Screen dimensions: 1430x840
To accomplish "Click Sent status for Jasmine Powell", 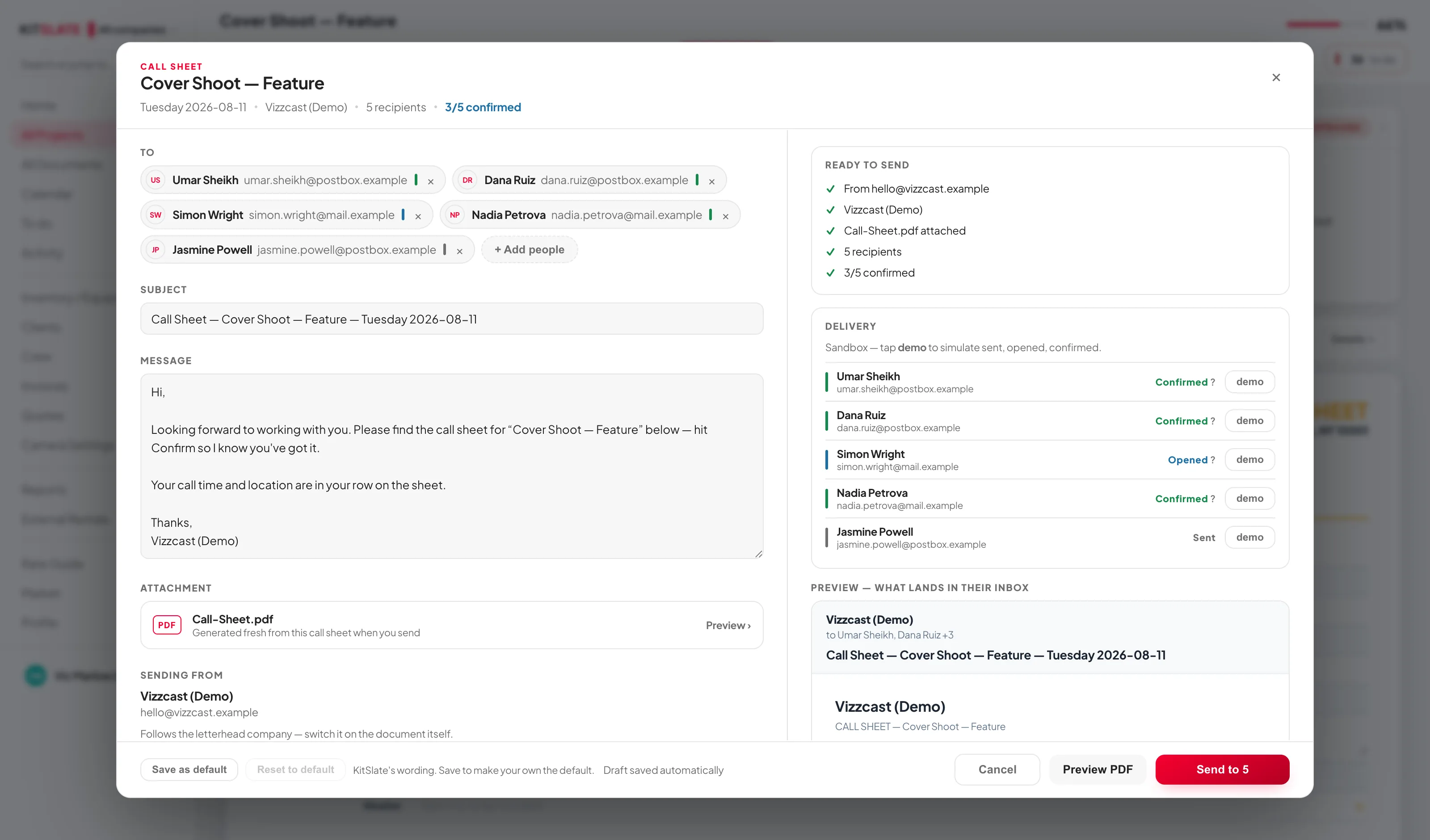I will [x=1203, y=538].
